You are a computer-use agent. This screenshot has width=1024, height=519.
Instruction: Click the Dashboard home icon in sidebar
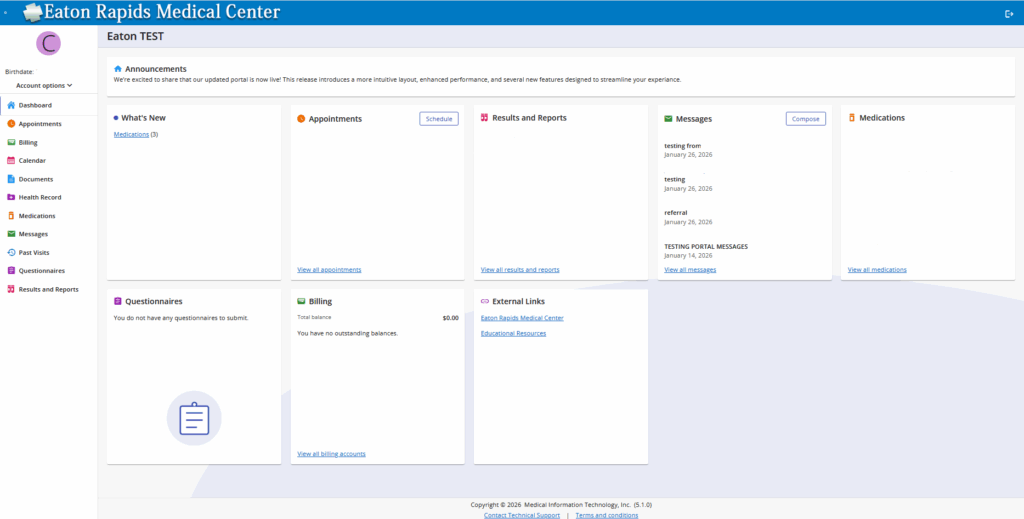[11, 105]
